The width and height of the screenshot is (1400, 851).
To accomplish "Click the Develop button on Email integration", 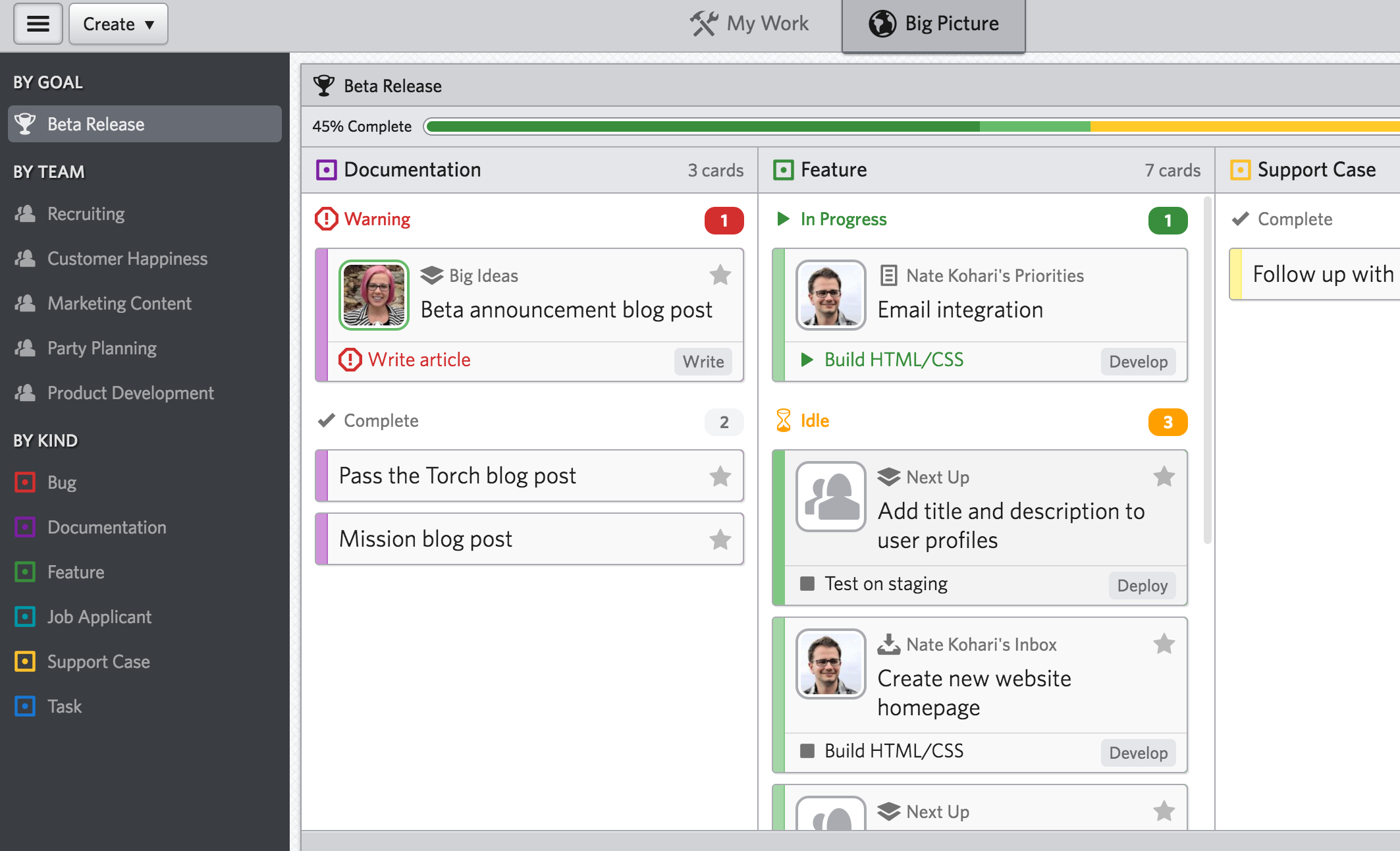I will pyautogui.click(x=1137, y=362).
